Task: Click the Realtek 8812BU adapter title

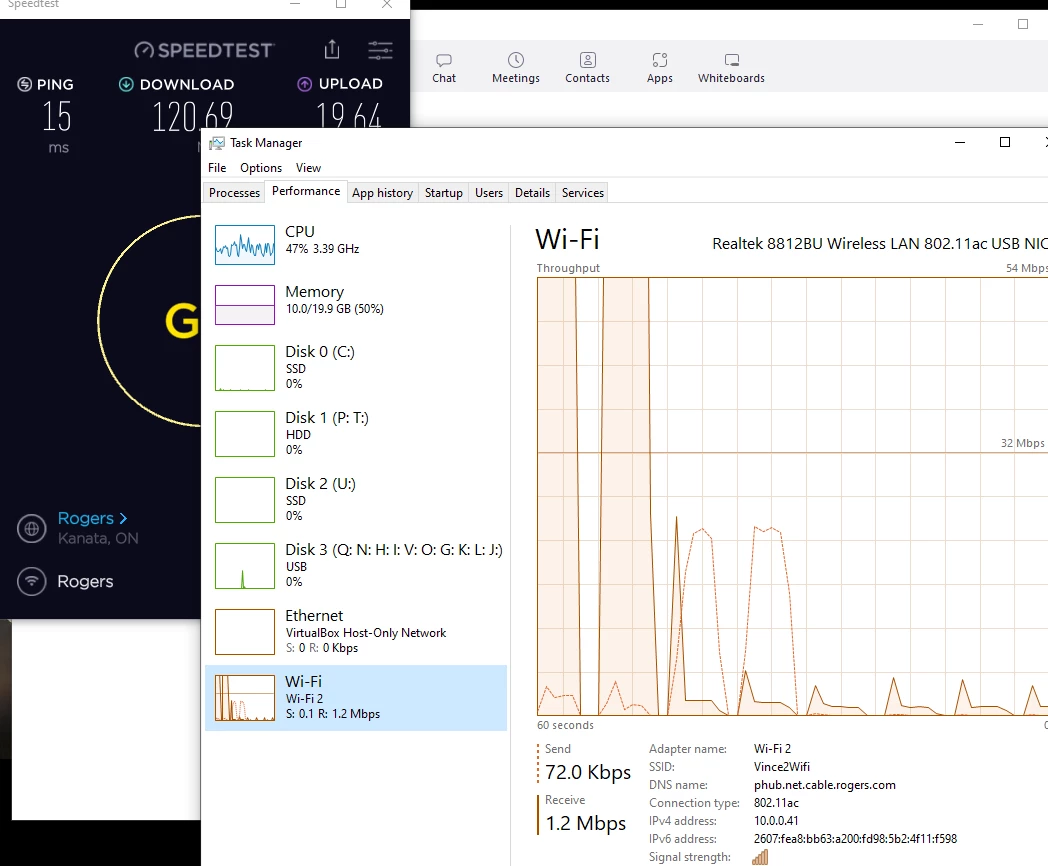Action: pyautogui.click(x=880, y=243)
